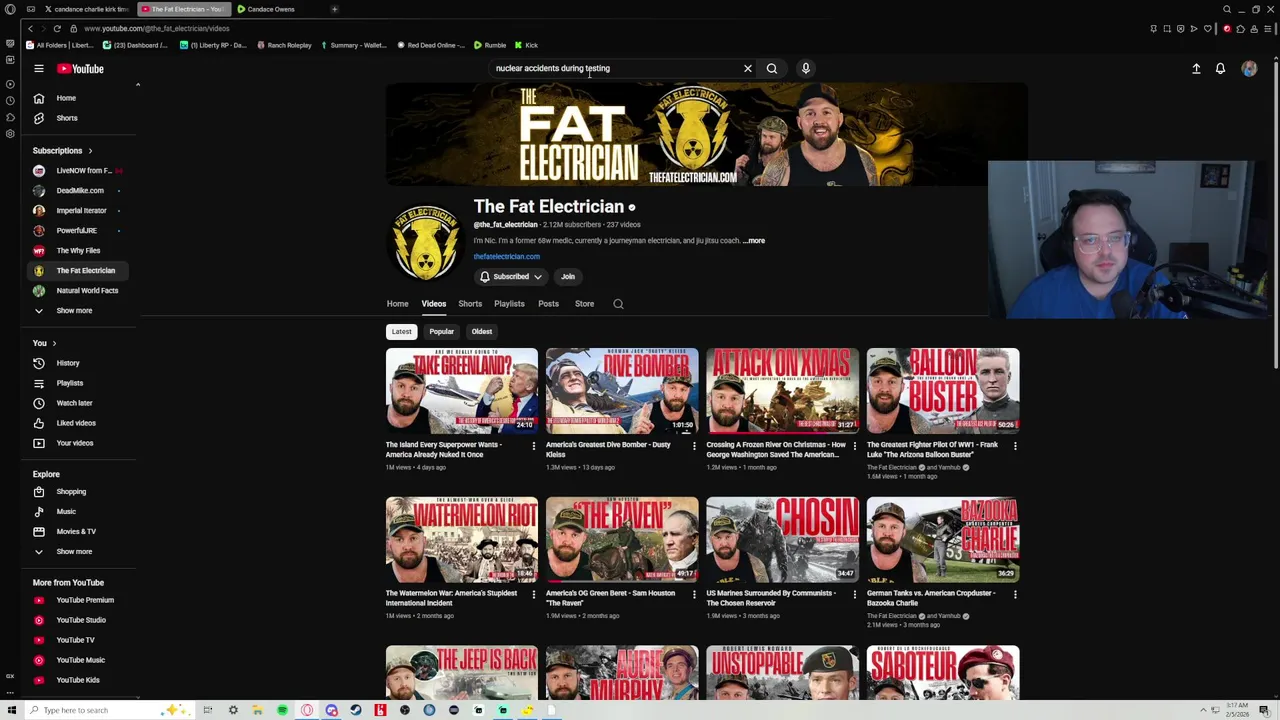The width and height of the screenshot is (1280, 720).
Task: Select the Latest sort chip
Action: 401,332
